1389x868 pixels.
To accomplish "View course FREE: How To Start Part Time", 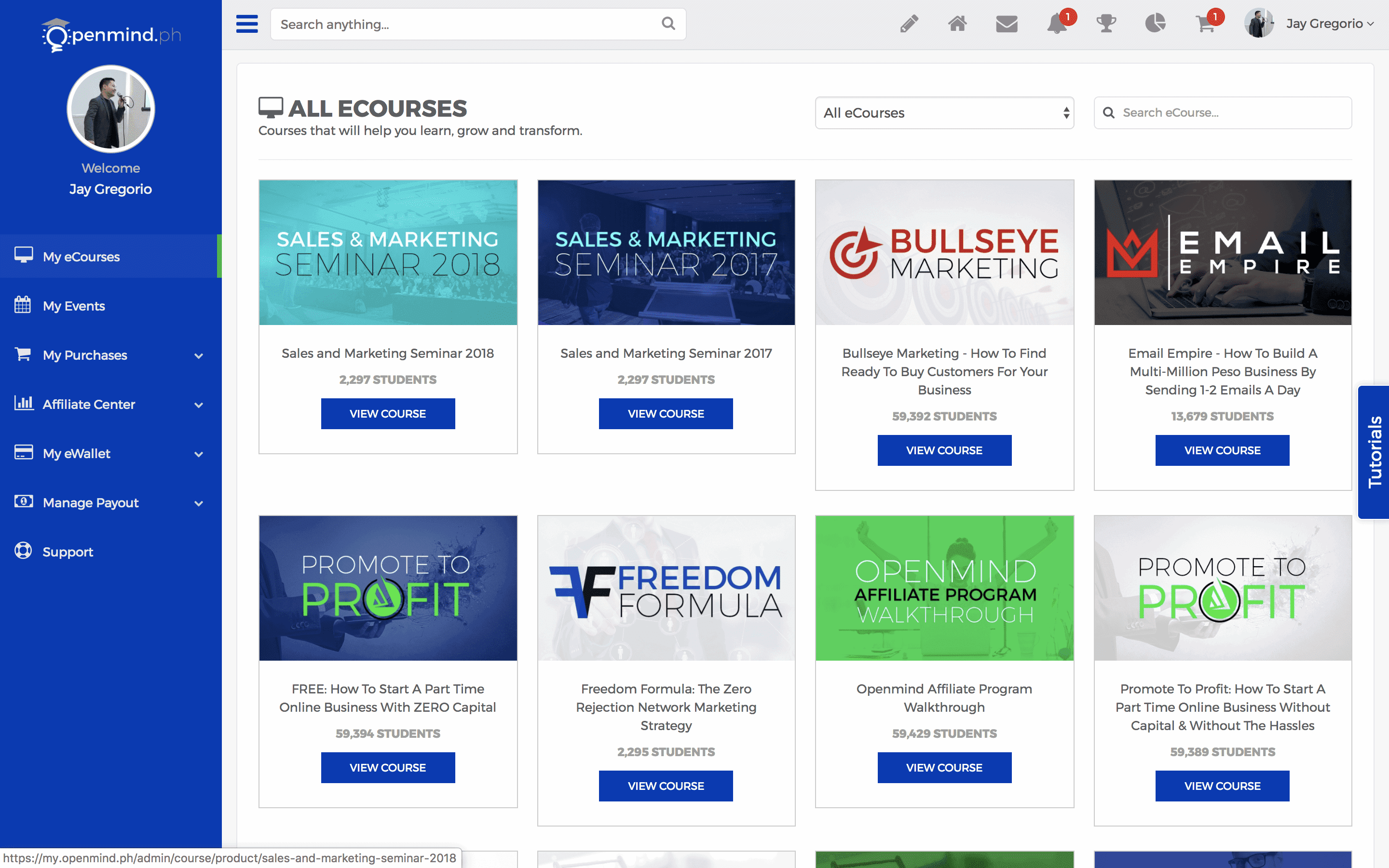I will [x=388, y=768].
